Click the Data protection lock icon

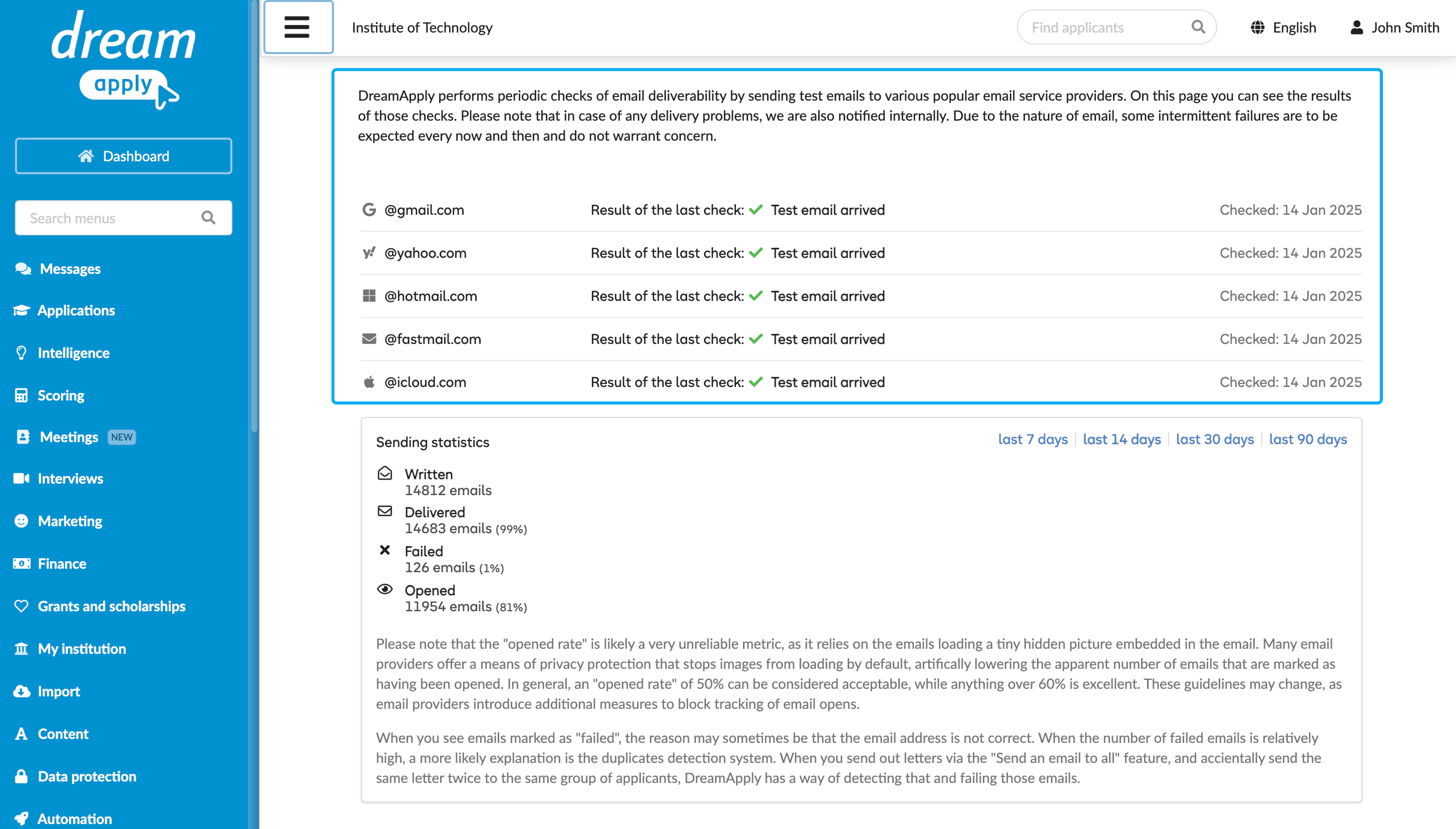coord(22,776)
